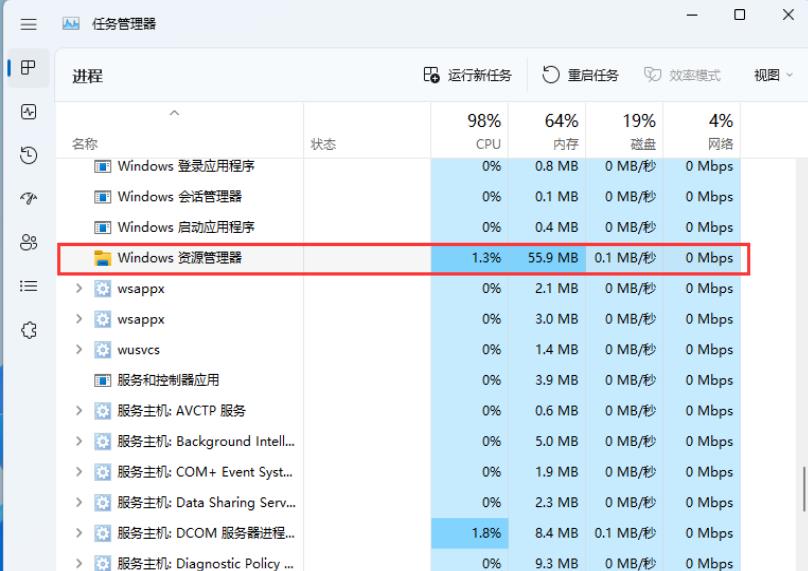
Task: Minimize the Task Manager window
Action: coord(692,15)
